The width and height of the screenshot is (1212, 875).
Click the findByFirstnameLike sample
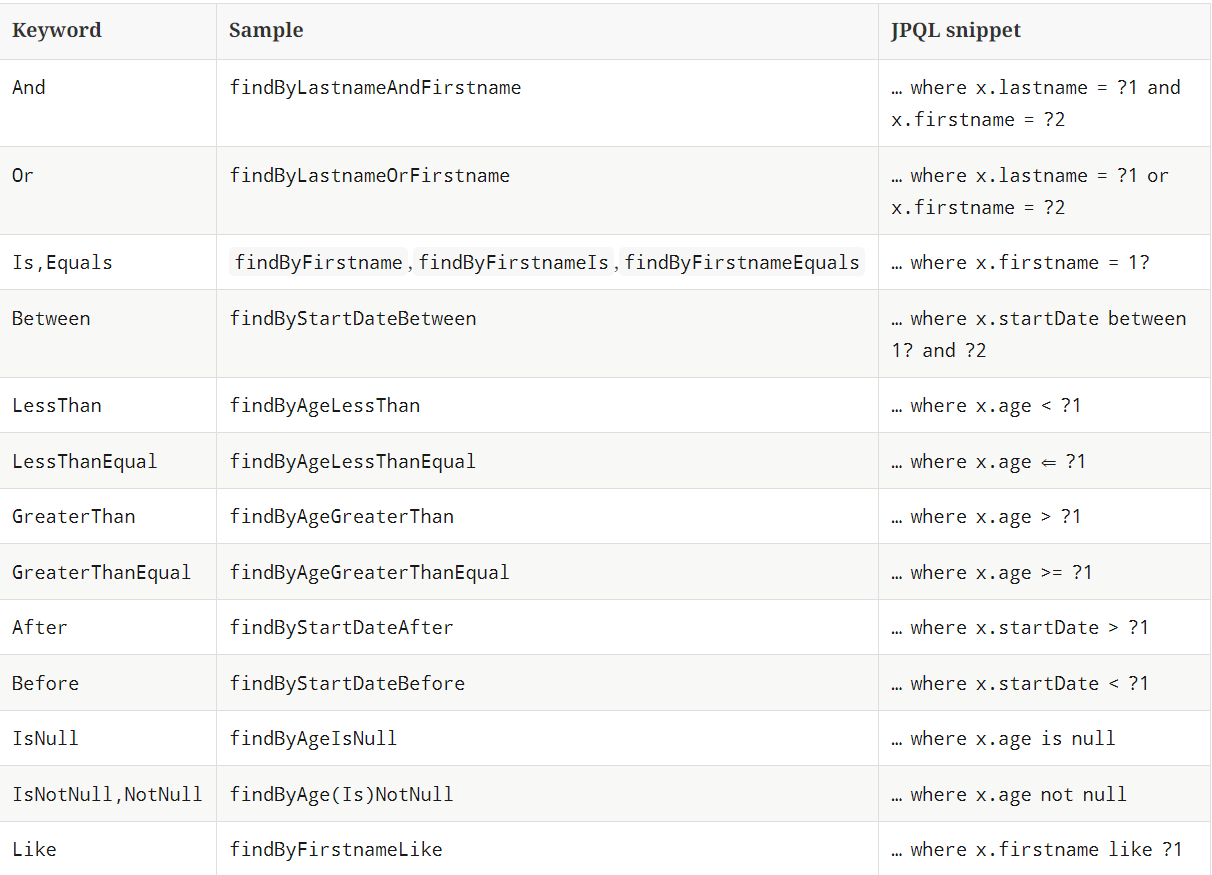[336, 850]
